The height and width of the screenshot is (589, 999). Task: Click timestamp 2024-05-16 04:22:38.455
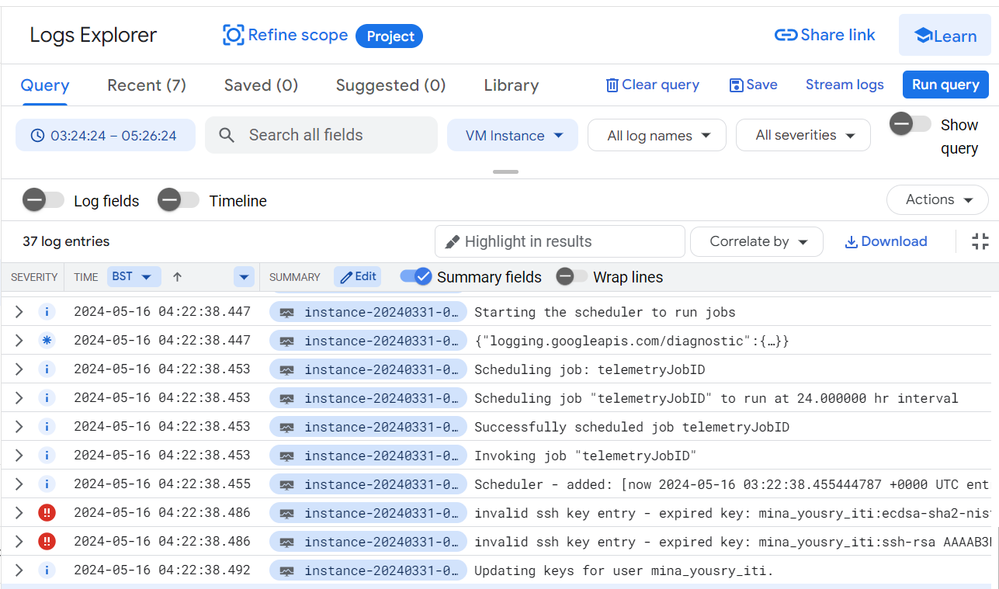click(x=162, y=484)
